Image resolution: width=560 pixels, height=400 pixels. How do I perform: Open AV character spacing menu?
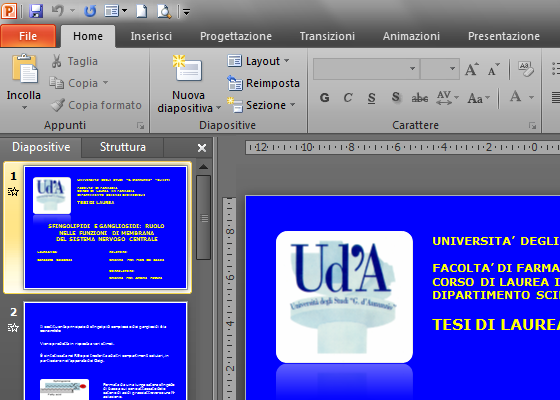(x=447, y=98)
